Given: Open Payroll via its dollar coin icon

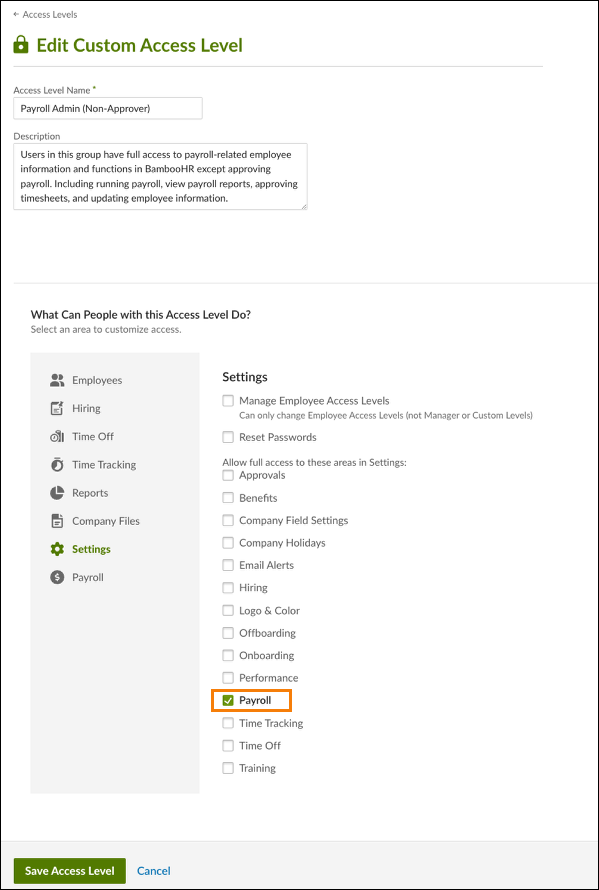Looking at the screenshot, I should pos(57,577).
